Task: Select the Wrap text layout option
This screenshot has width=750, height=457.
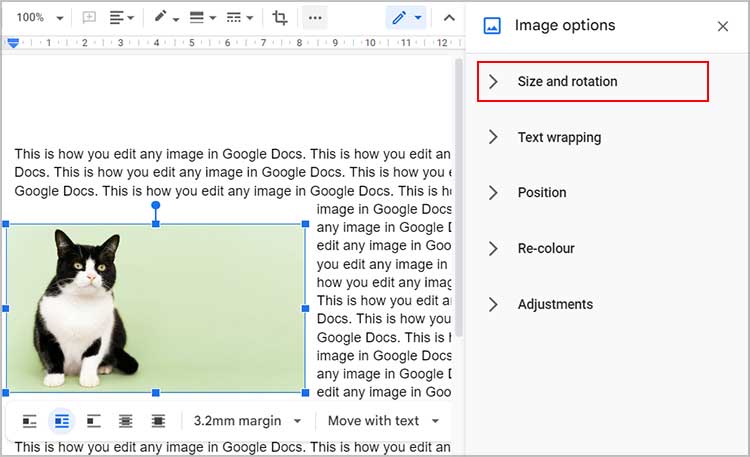Action: click(x=62, y=421)
